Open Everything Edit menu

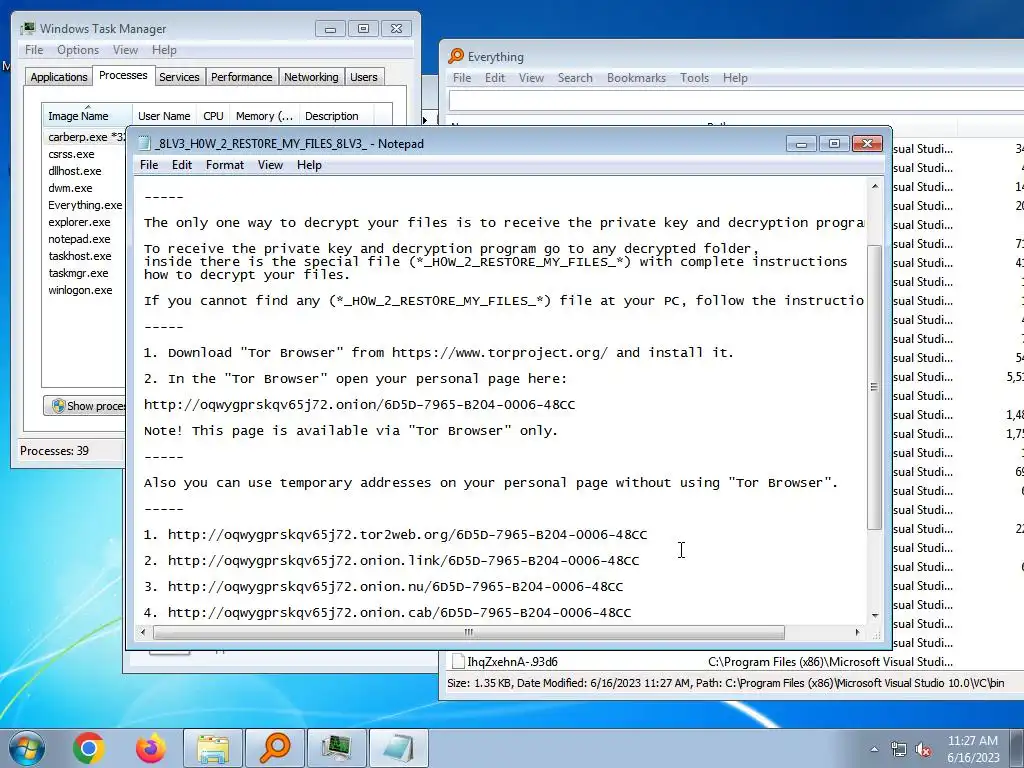[494, 78]
